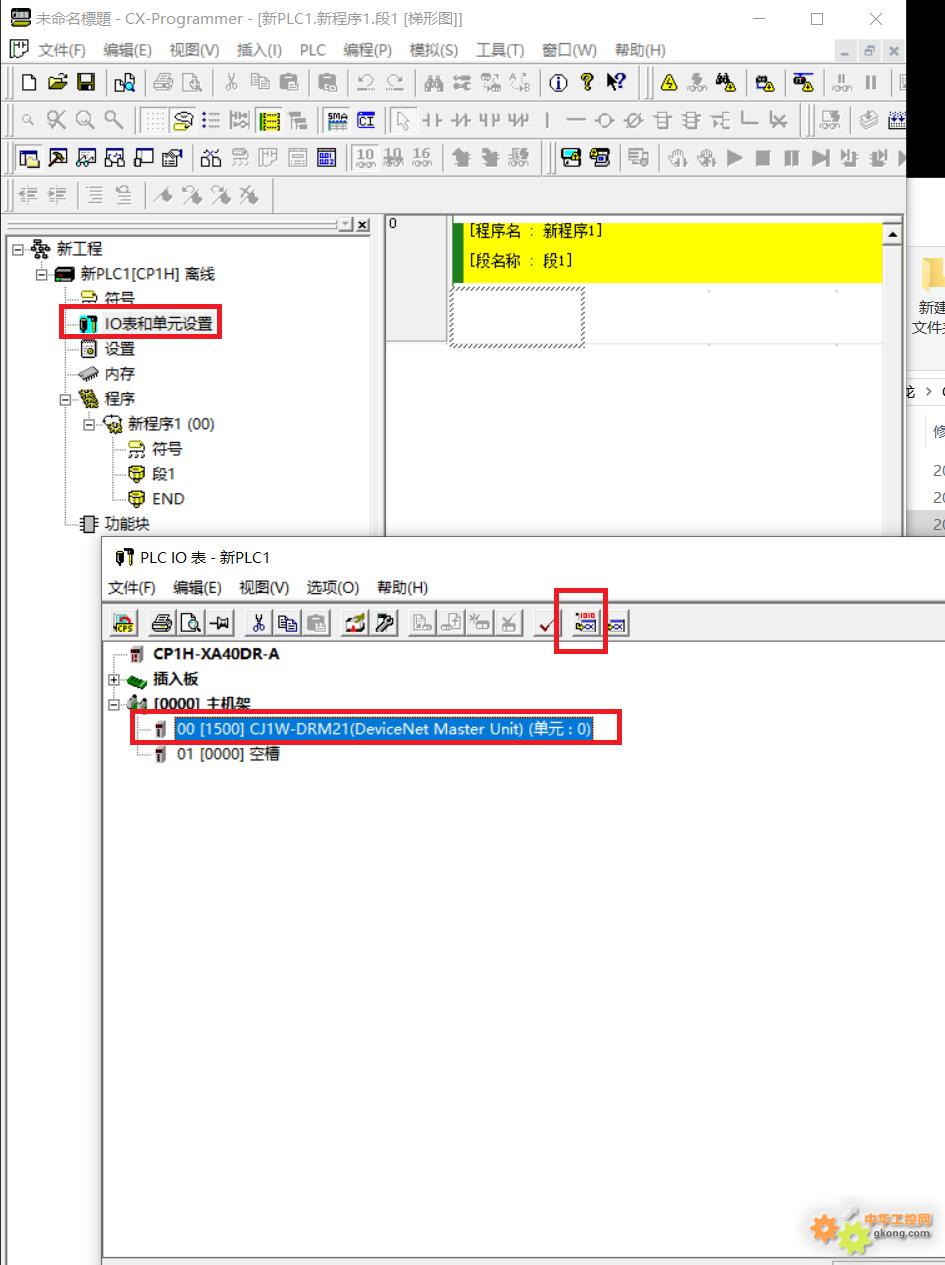Viewport: 945px width, 1265px height.
Task: Click the ladder editor scroll up arrow
Action: coord(892,235)
